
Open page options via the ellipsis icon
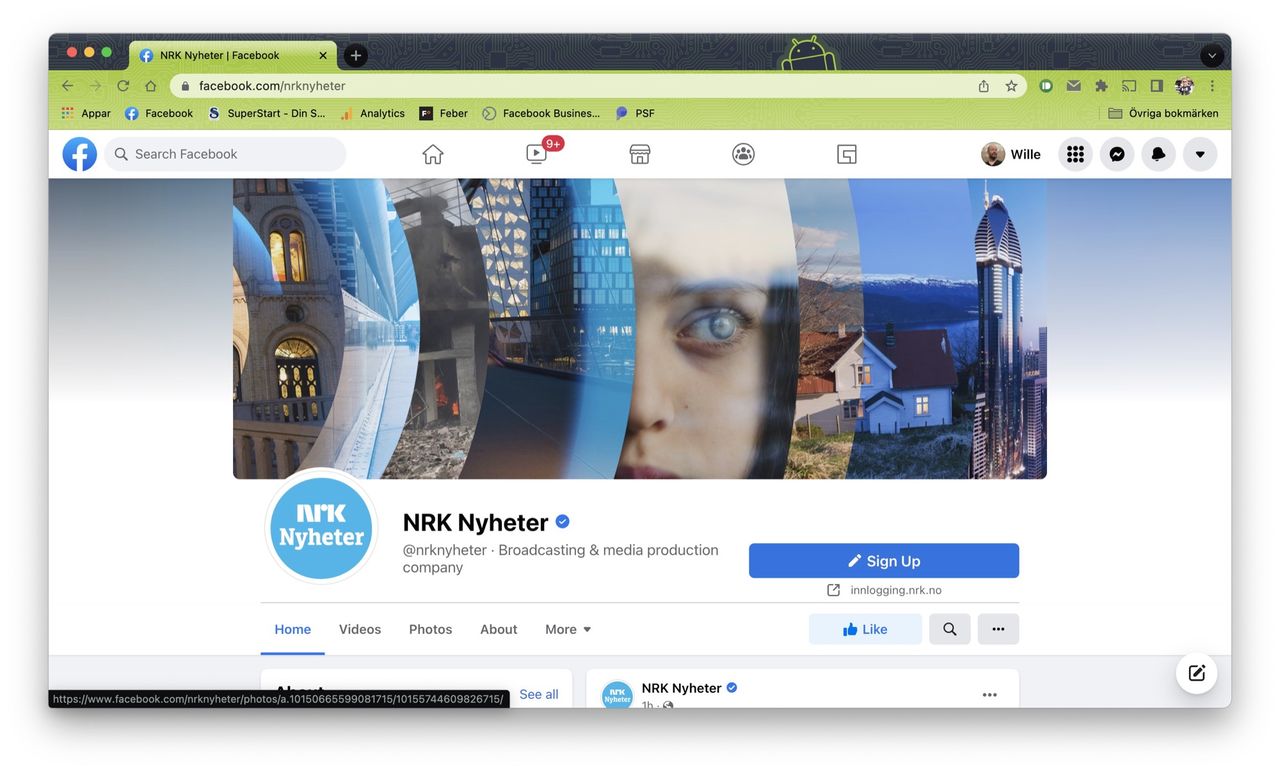point(997,629)
